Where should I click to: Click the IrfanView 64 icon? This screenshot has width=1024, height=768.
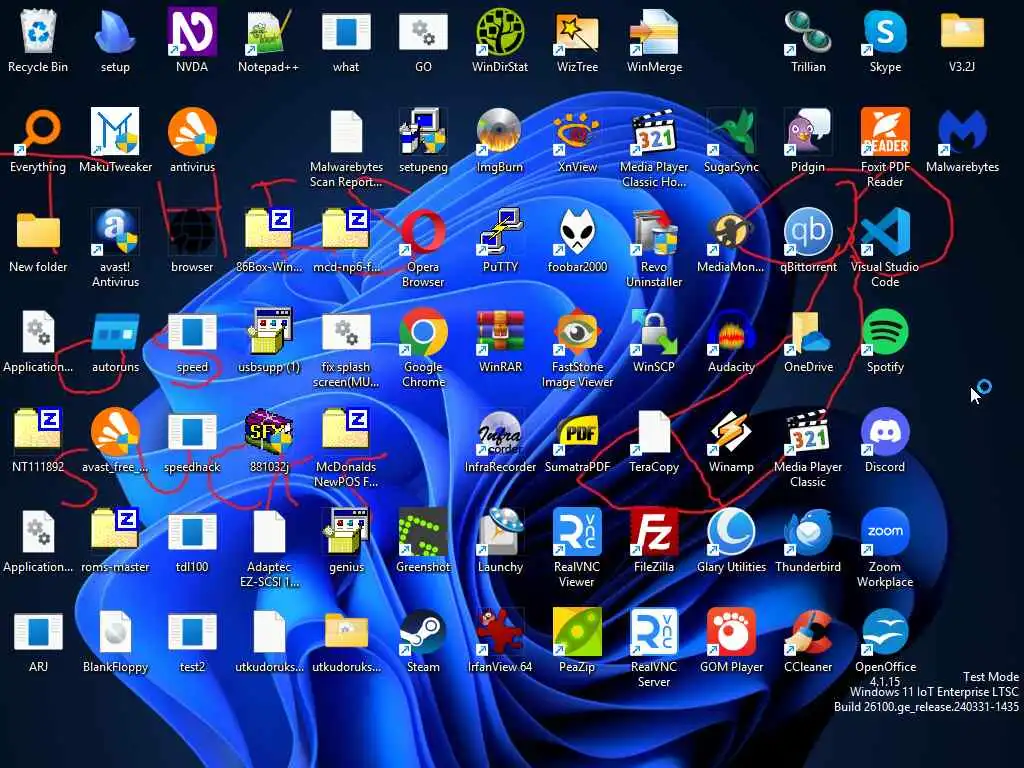[500, 632]
